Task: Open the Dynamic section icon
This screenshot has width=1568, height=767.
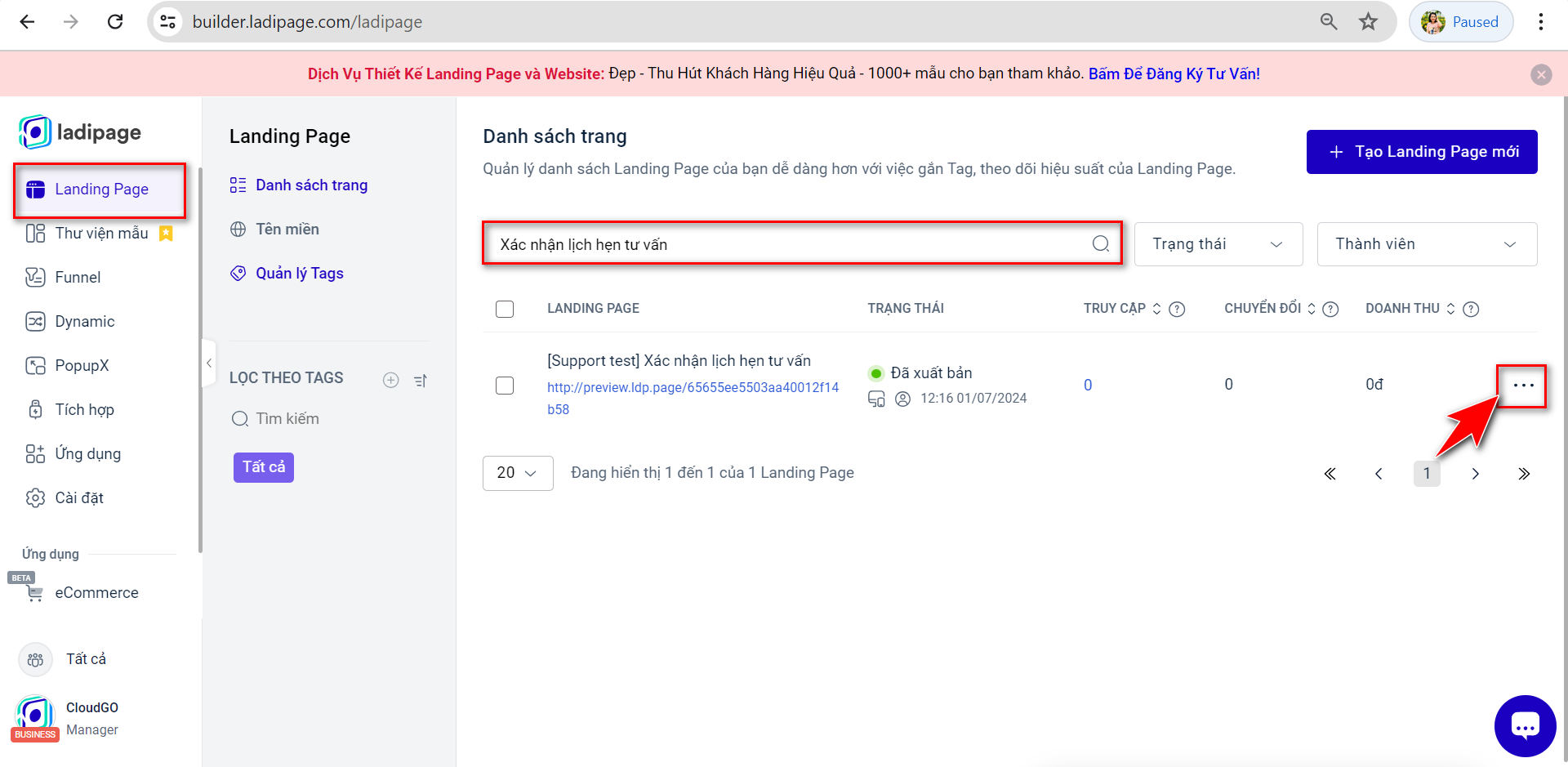Action: click(36, 321)
